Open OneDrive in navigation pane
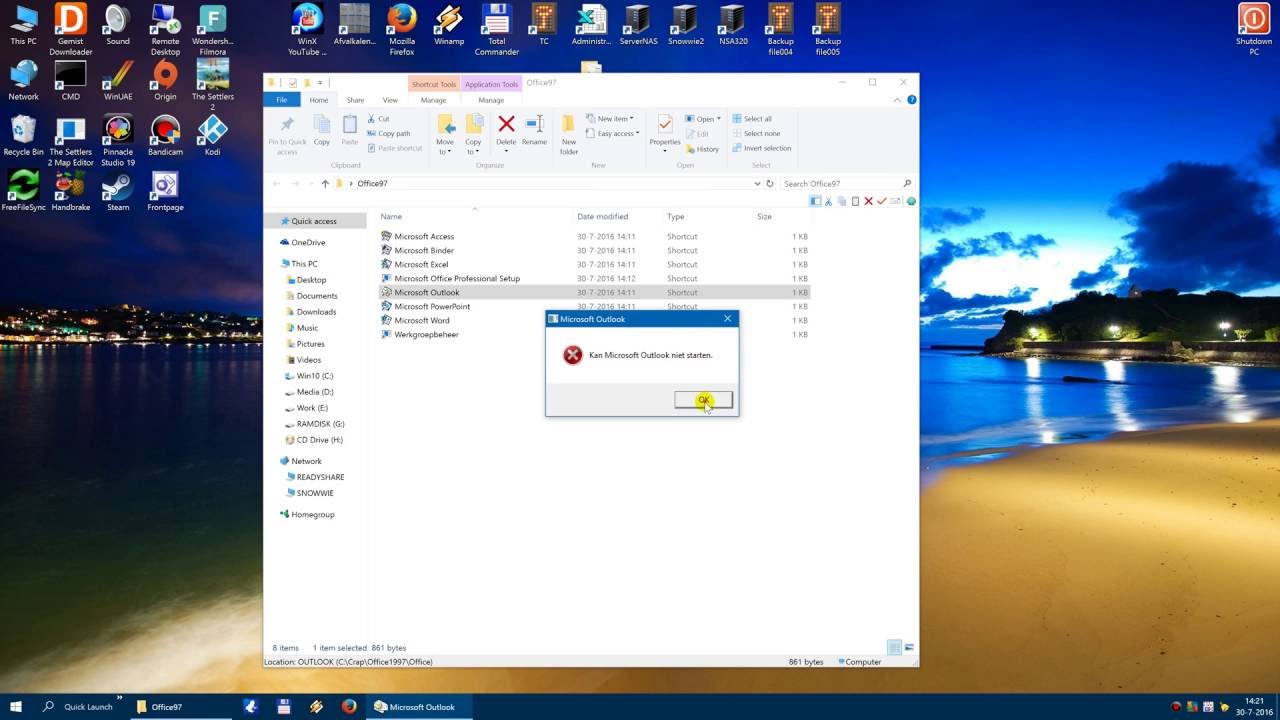1280x720 pixels. 308,242
